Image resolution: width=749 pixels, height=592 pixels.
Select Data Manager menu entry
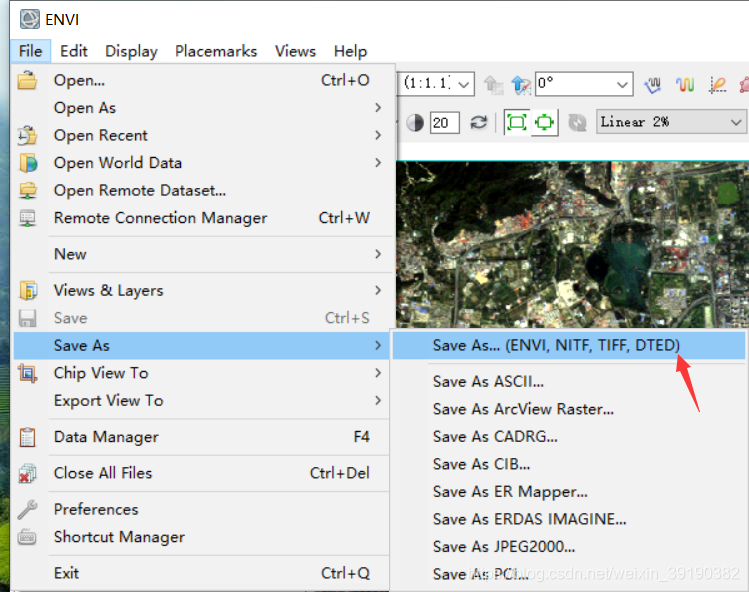[203, 437]
